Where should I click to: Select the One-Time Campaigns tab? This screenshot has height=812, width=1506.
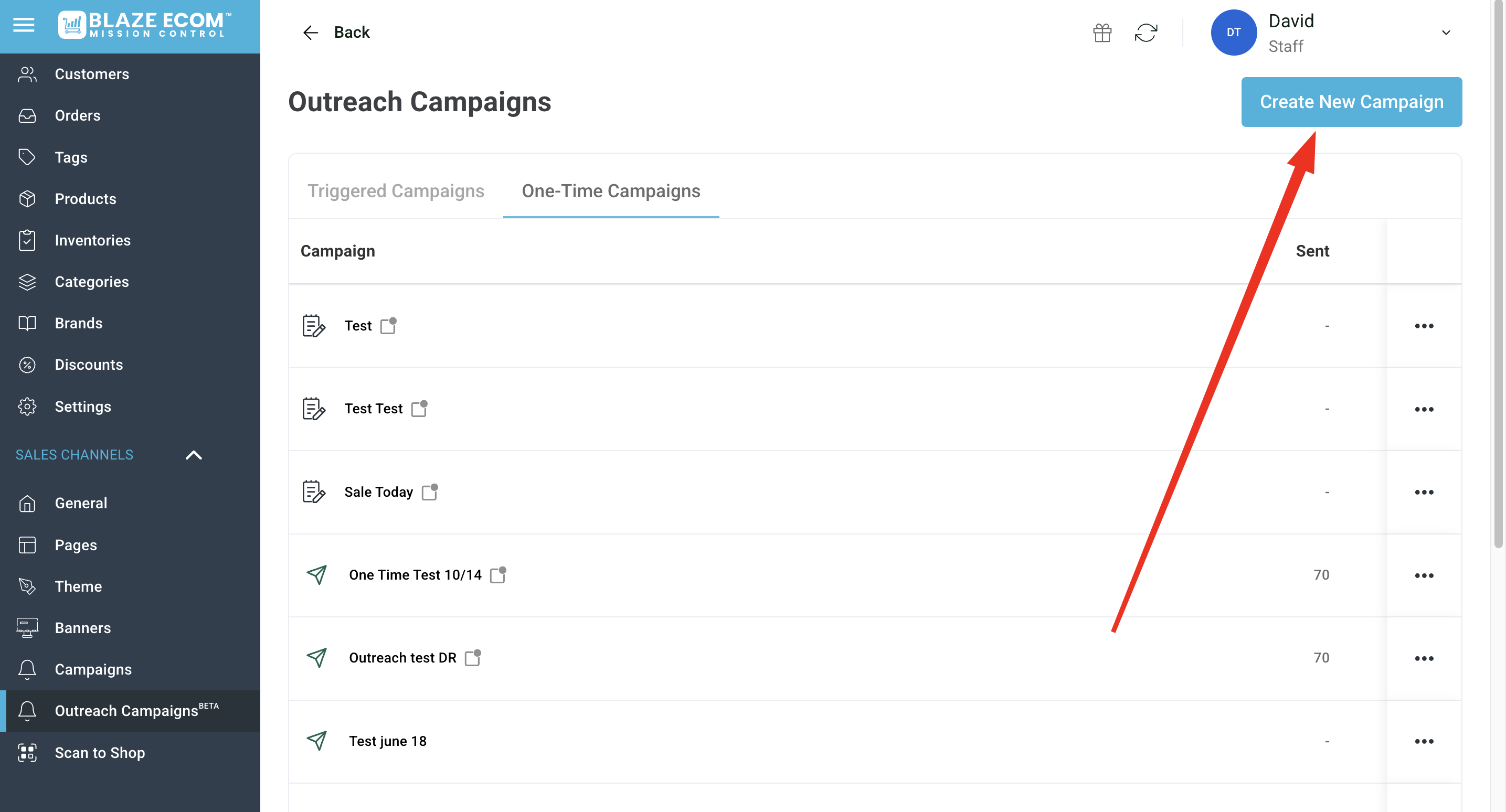coord(611,191)
